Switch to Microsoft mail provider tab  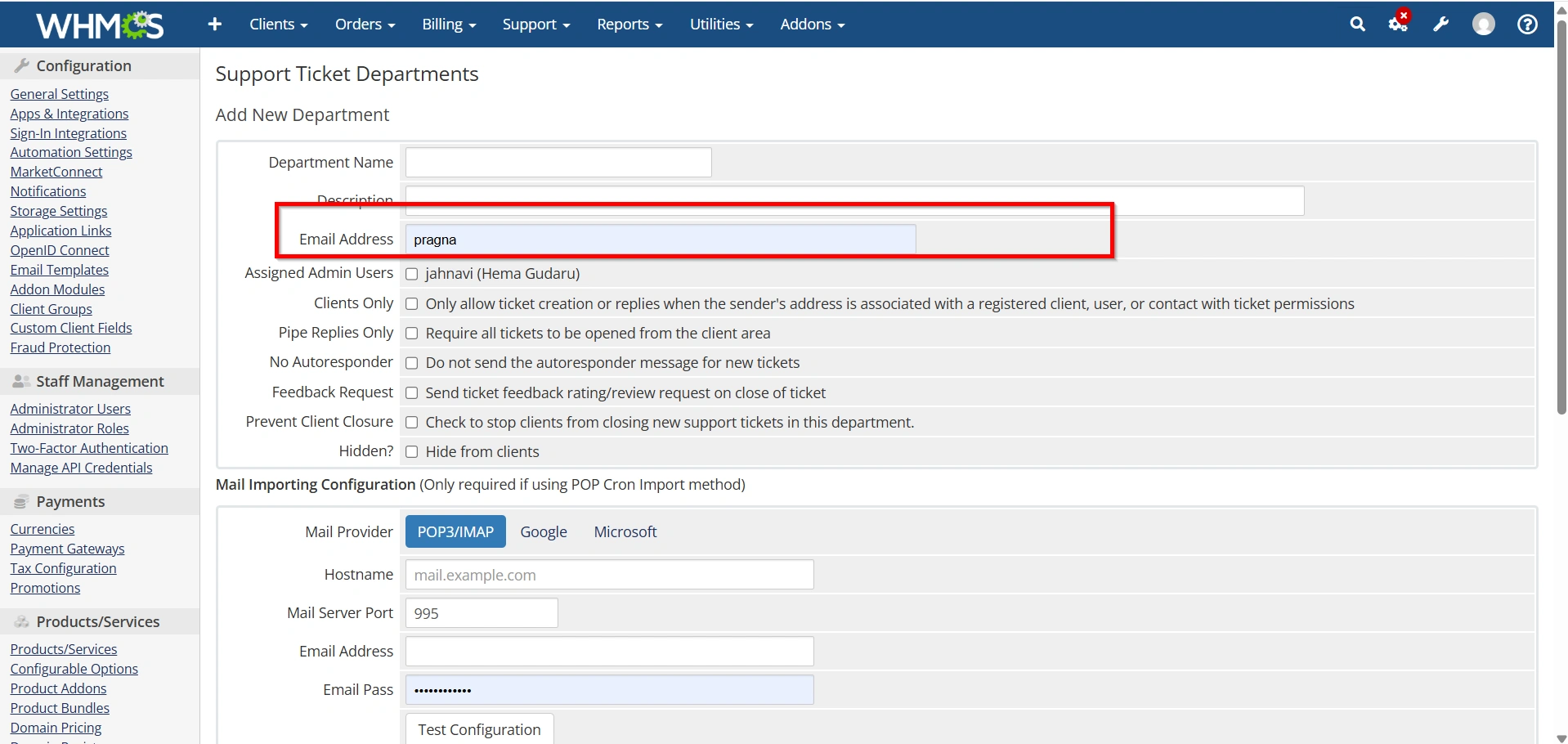click(x=625, y=531)
